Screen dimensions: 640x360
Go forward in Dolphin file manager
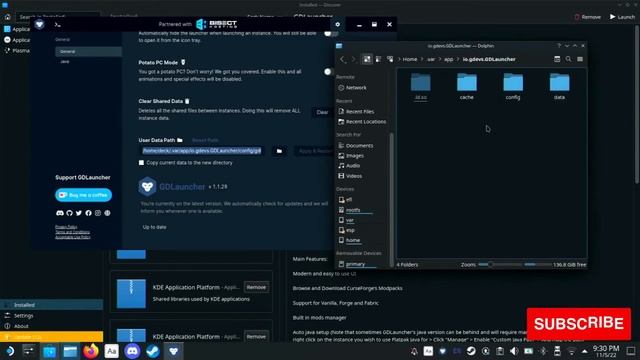tap(353, 60)
